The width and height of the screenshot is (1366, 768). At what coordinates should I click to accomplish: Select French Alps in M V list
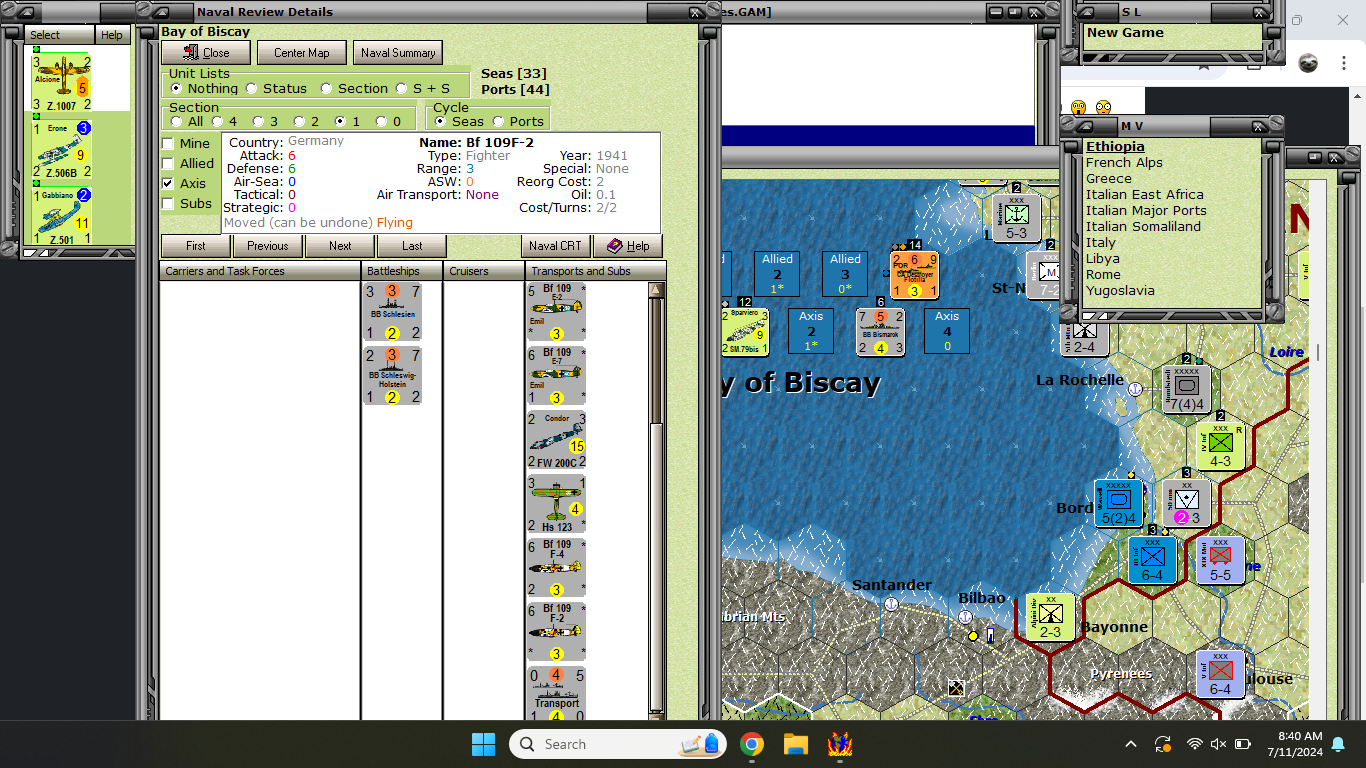tap(1124, 163)
